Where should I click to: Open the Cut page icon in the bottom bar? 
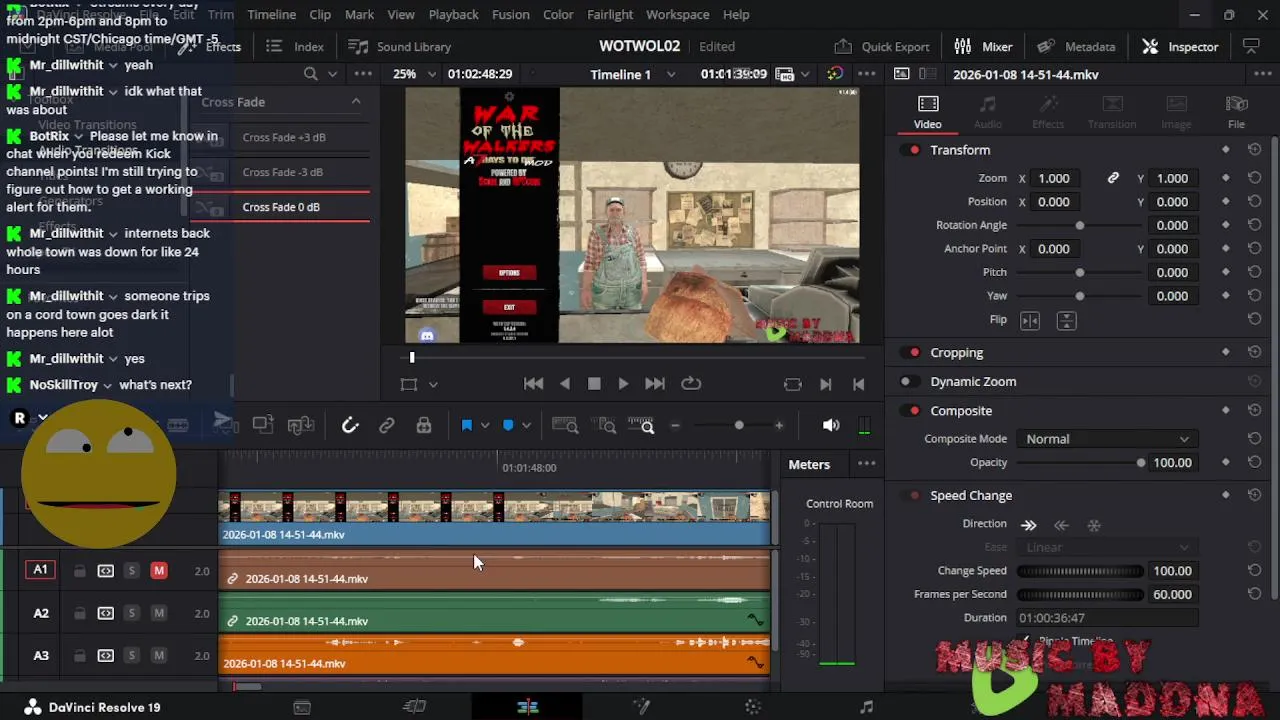pyautogui.click(x=414, y=707)
